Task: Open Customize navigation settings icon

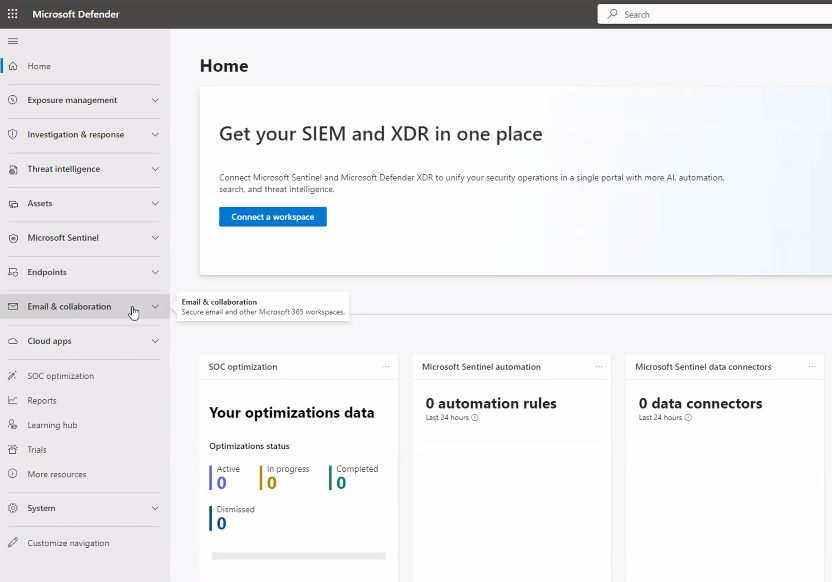Action: pyautogui.click(x=12, y=542)
